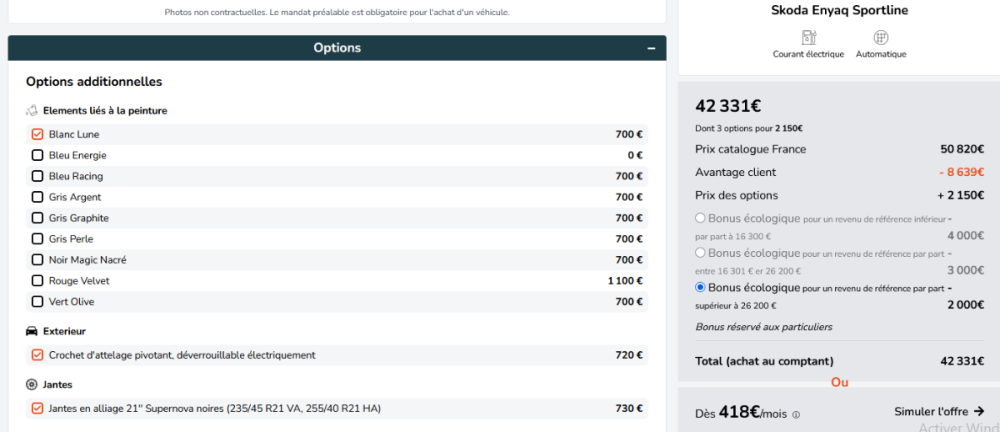Click the arrow icon after Simuler l'offre
Viewport: 1000px width, 432px height.
click(x=978, y=411)
